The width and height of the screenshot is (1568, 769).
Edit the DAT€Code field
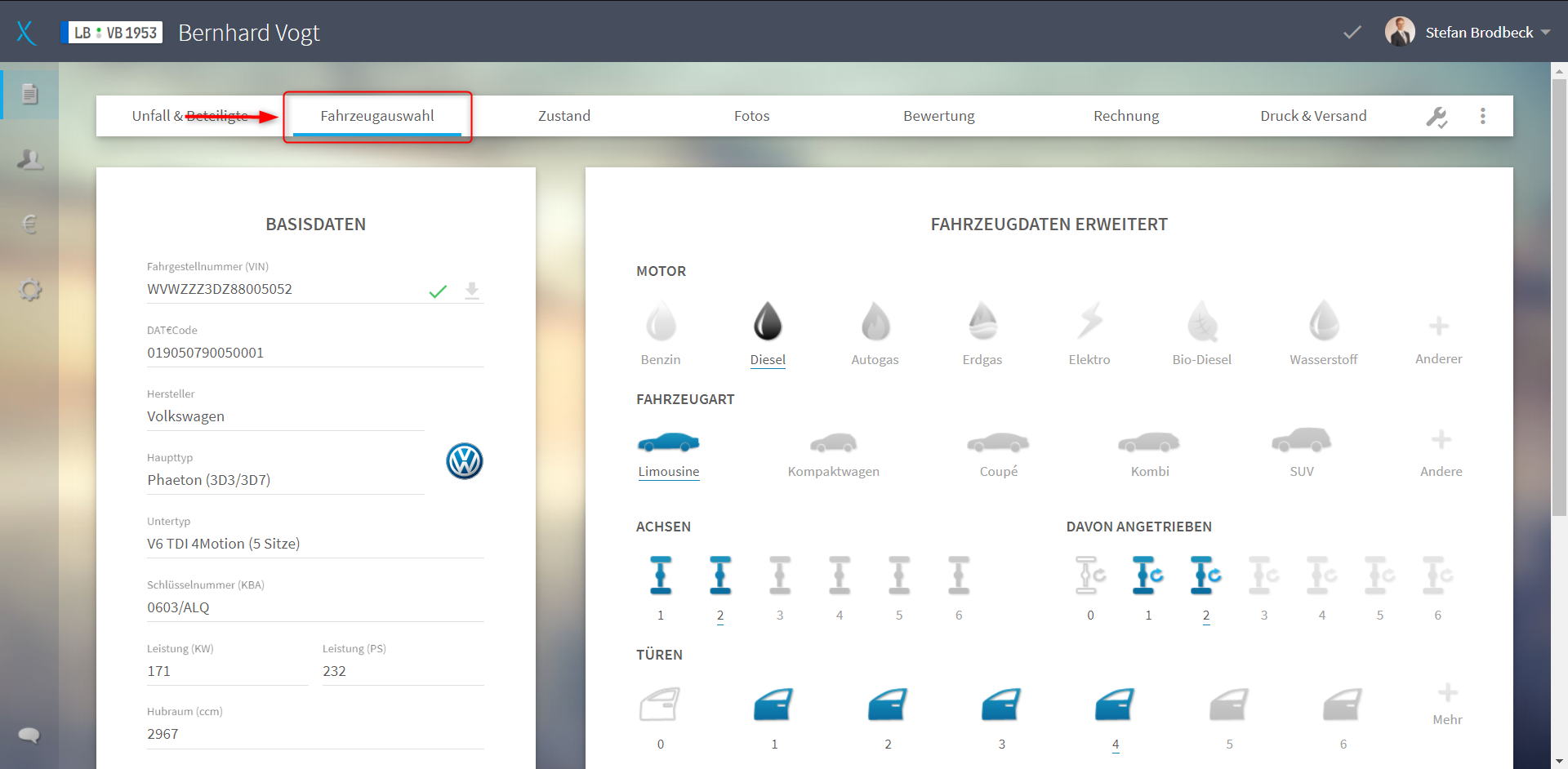click(x=315, y=353)
